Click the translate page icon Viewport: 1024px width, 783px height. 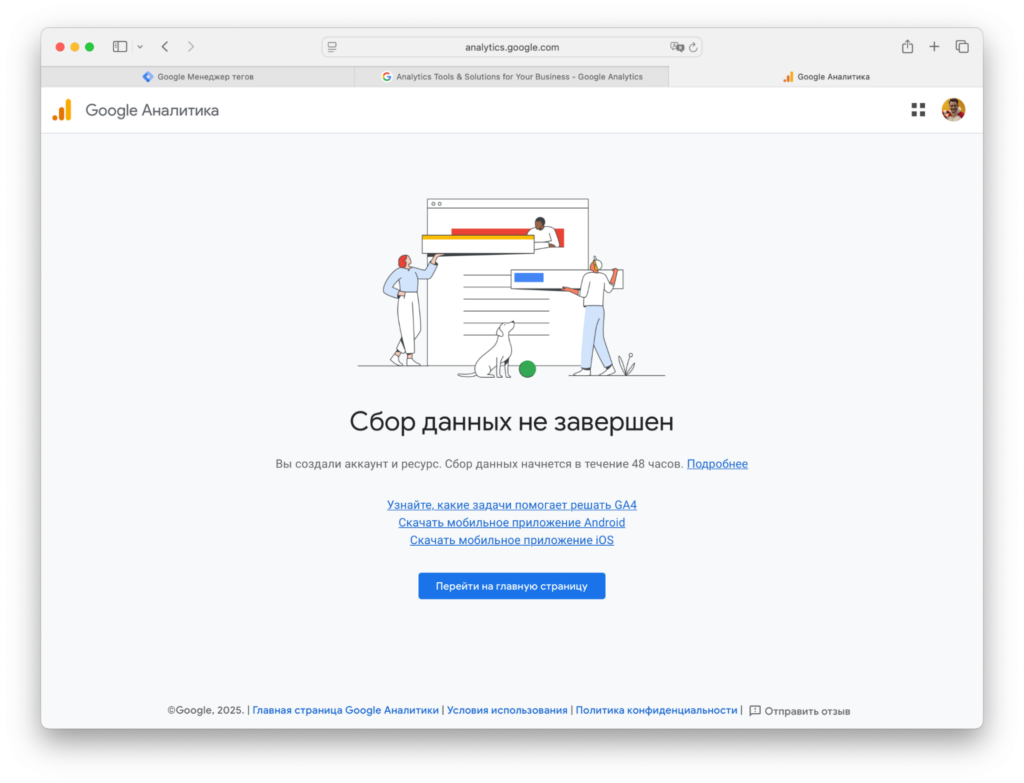(677, 47)
